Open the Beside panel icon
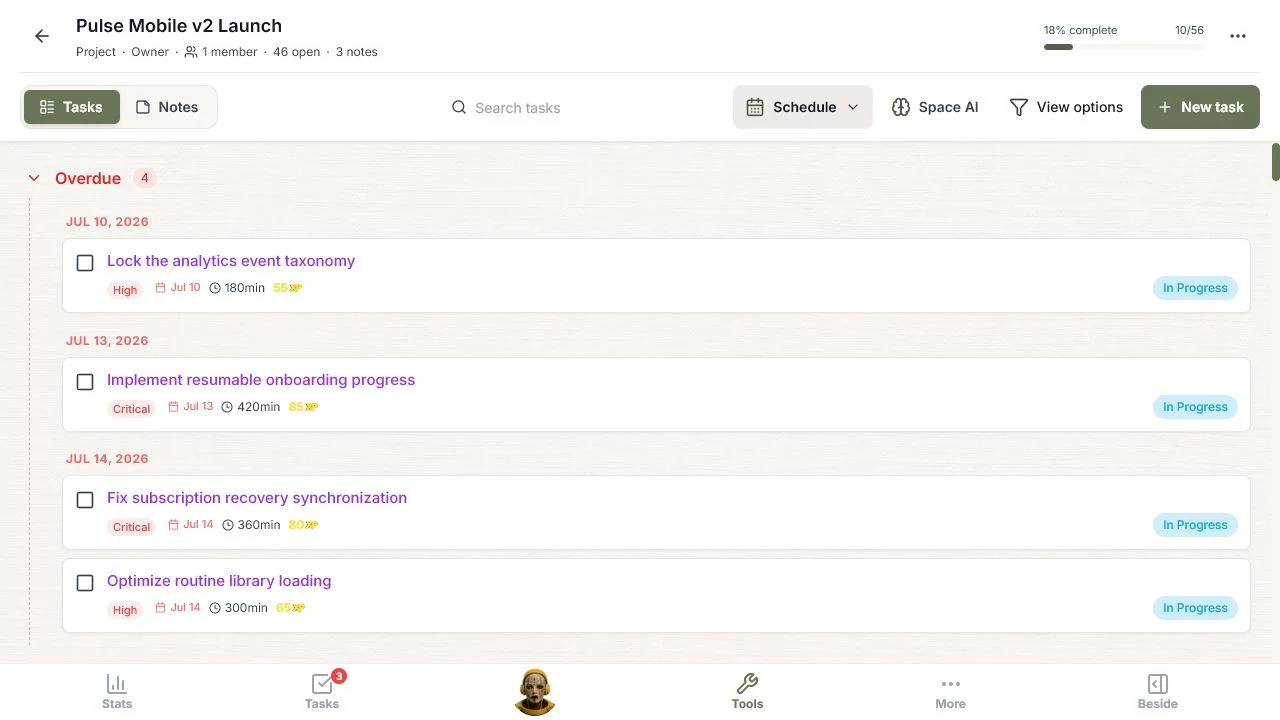This screenshot has height=720, width=1280. tap(1157, 691)
